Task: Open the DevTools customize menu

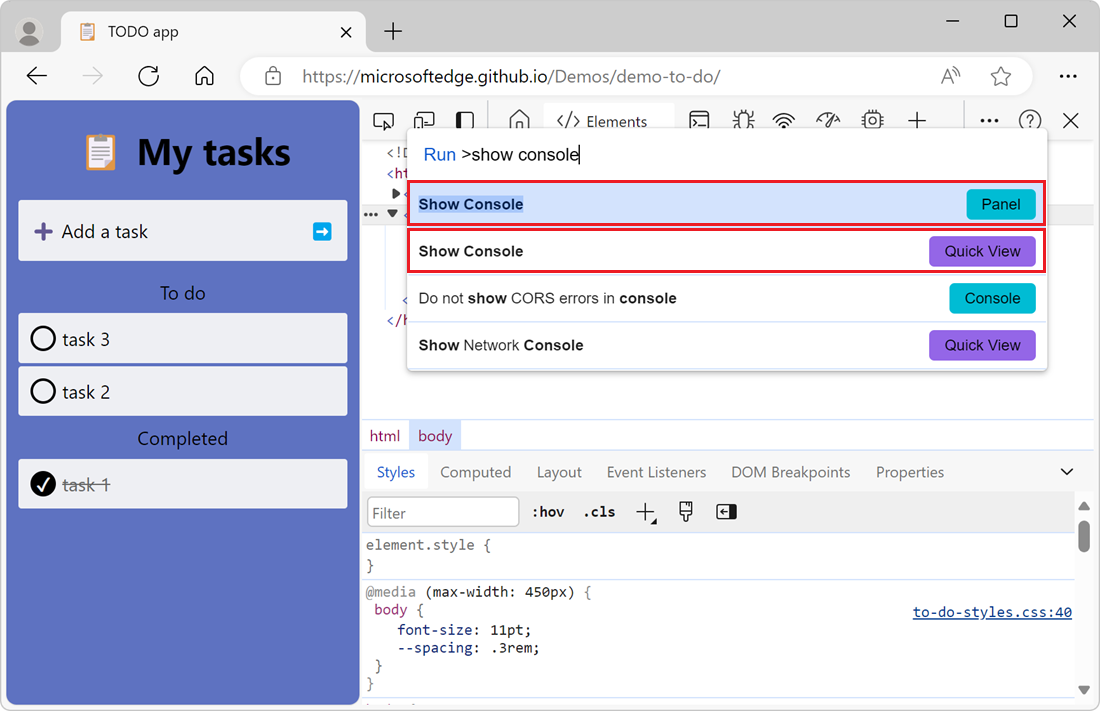Action: pos(989,120)
